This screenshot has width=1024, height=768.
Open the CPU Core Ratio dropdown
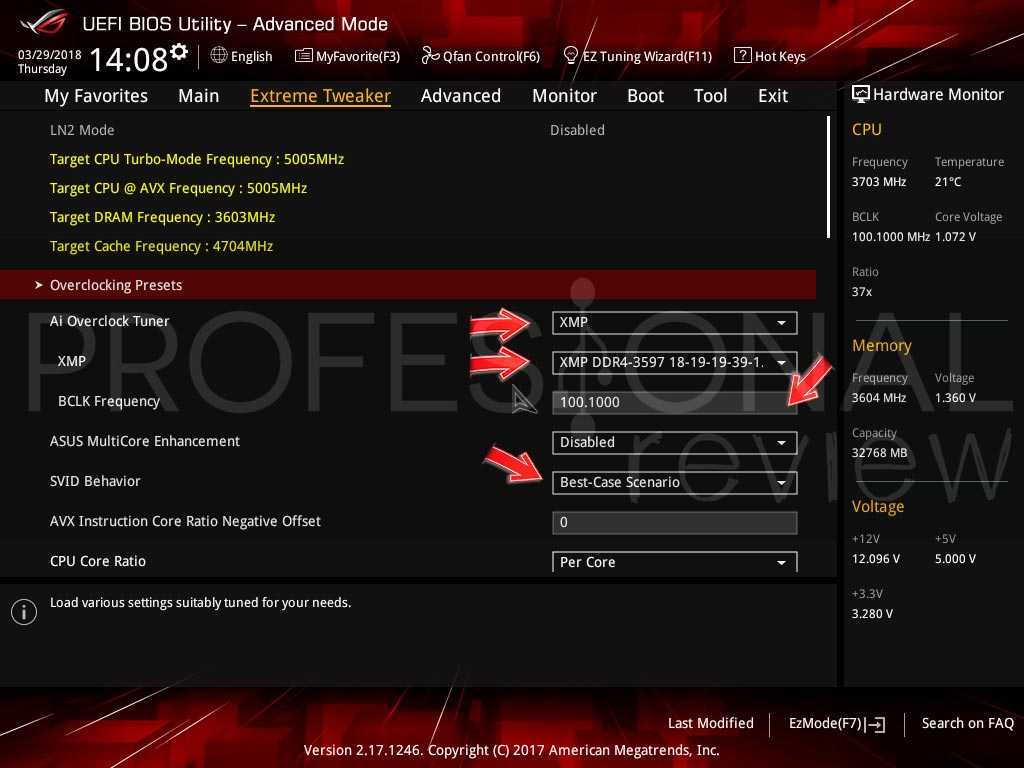(x=674, y=562)
